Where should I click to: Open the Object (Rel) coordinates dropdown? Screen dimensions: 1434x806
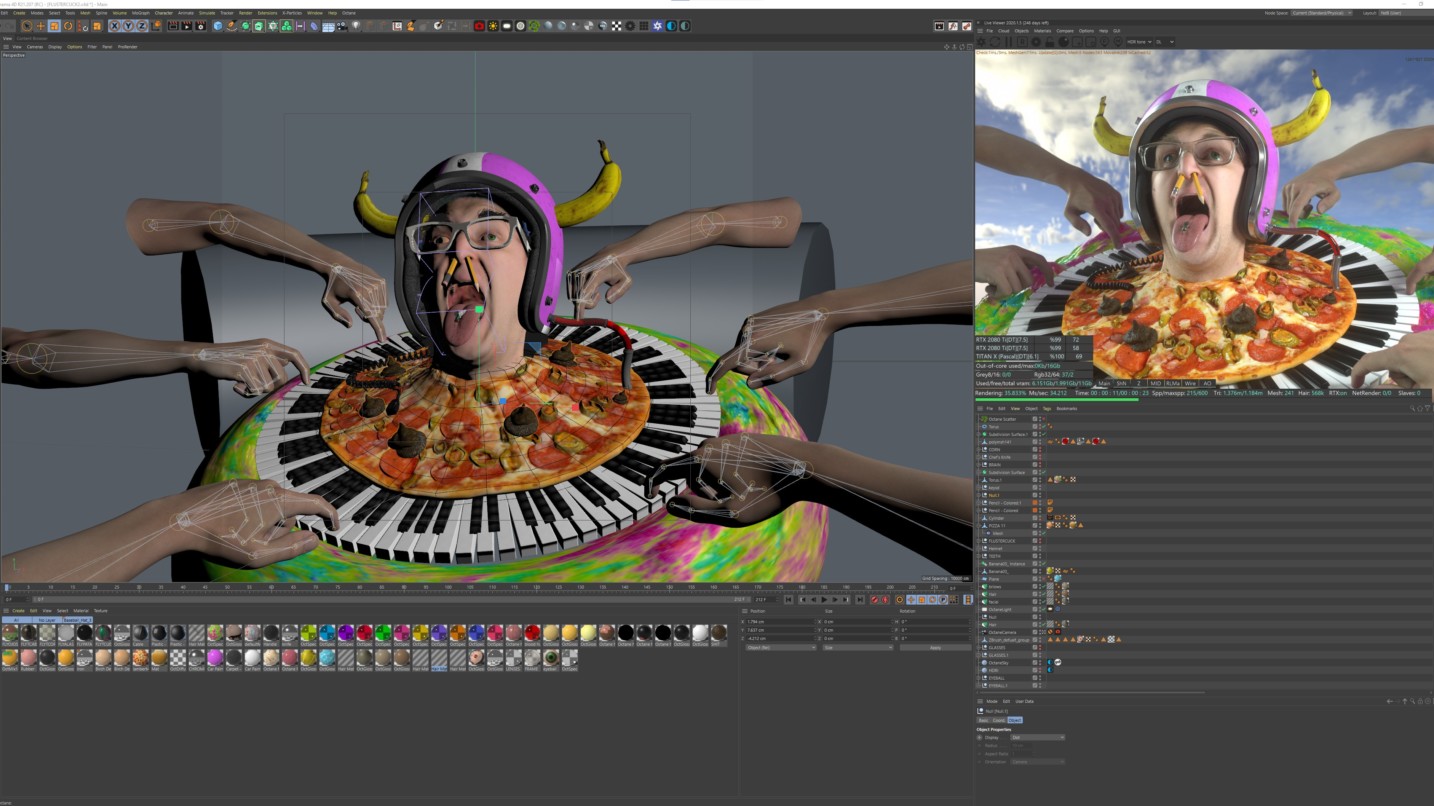pyautogui.click(x=781, y=648)
